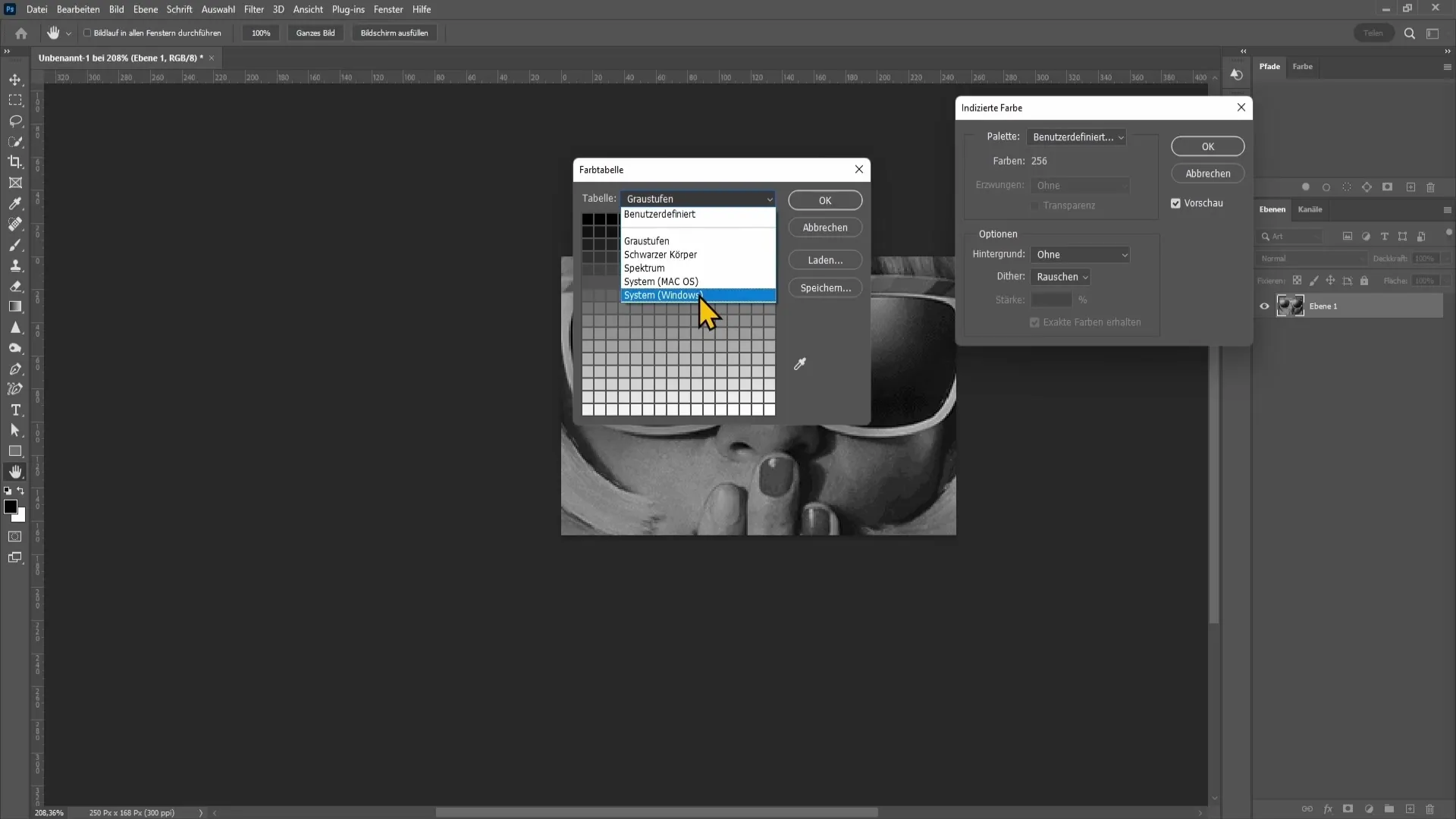Click the layer effects fx icon
Viewport: 1456px width, 819px height.
click(1328, 809)
